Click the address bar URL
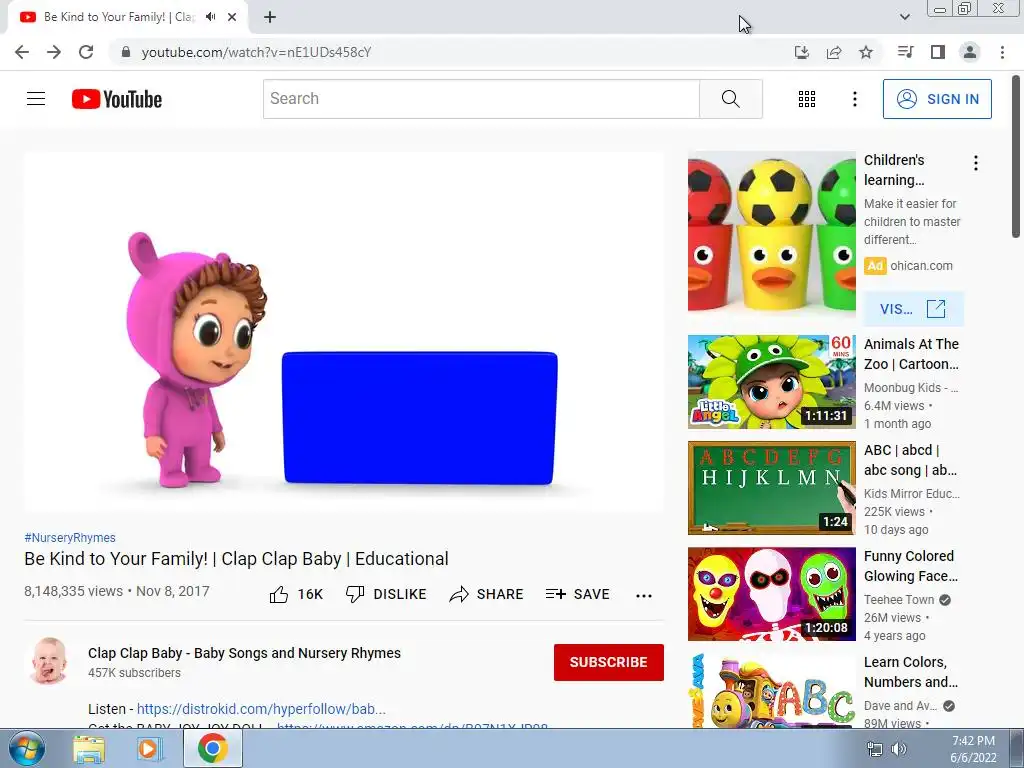Screen dimensions: 1024x768 pos(257,52)
